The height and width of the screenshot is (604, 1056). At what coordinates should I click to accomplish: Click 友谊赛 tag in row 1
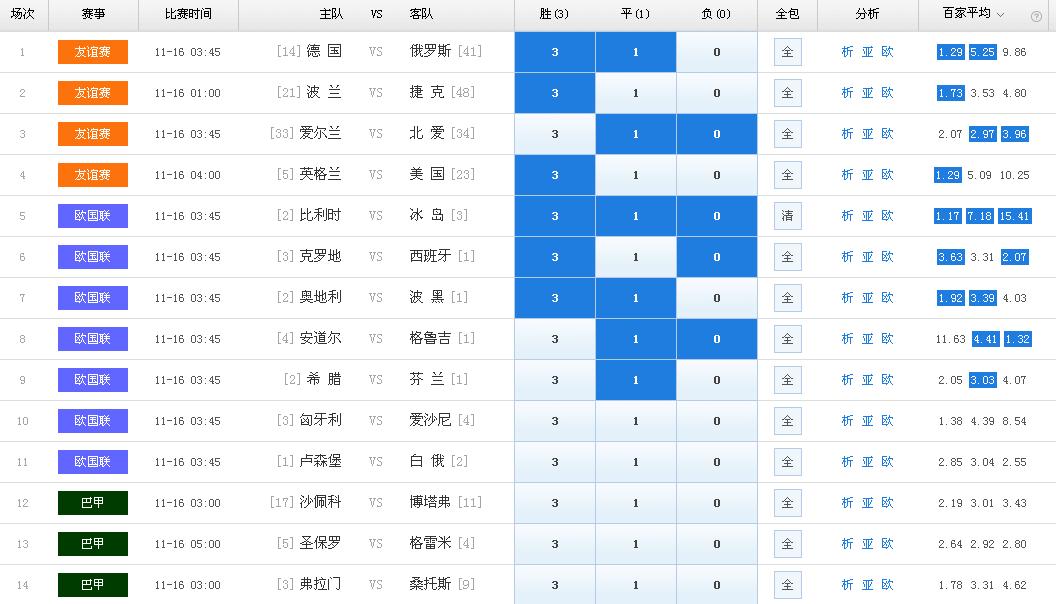(x=93, y=52)
